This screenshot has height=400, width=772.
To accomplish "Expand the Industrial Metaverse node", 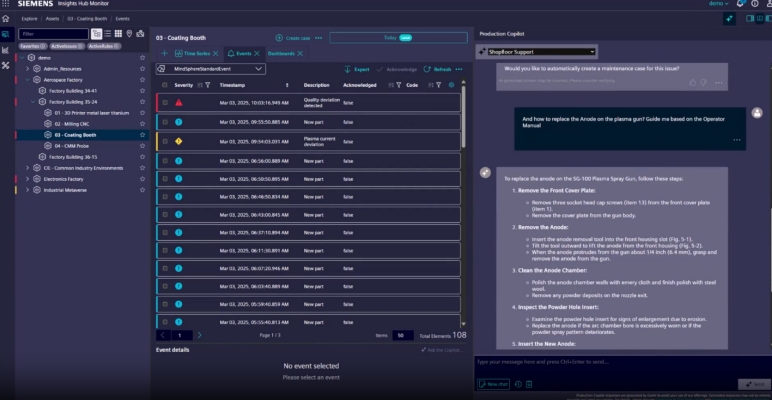I will 28,190.
